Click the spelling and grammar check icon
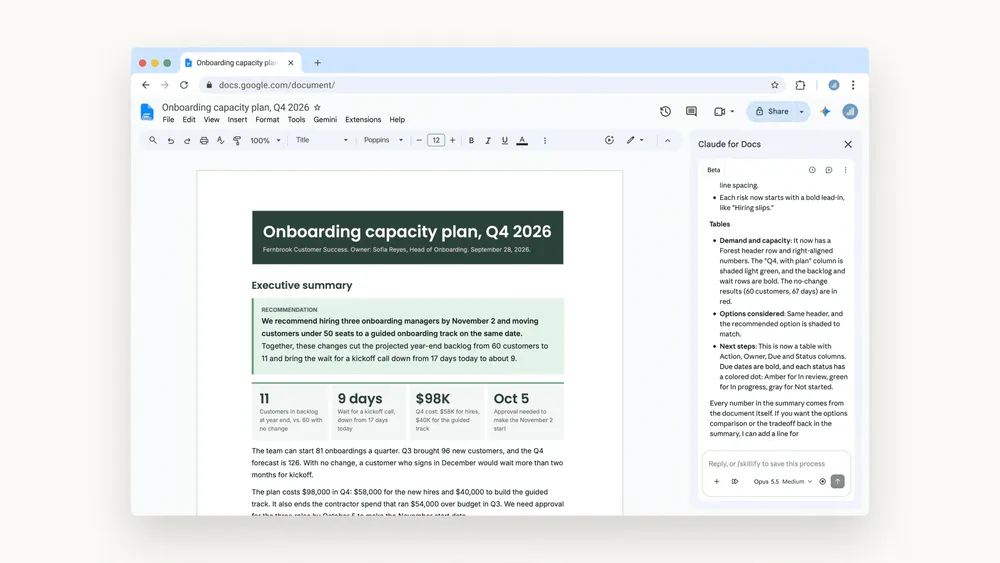This screenshot has height=563, width=1000. (221, 140)
